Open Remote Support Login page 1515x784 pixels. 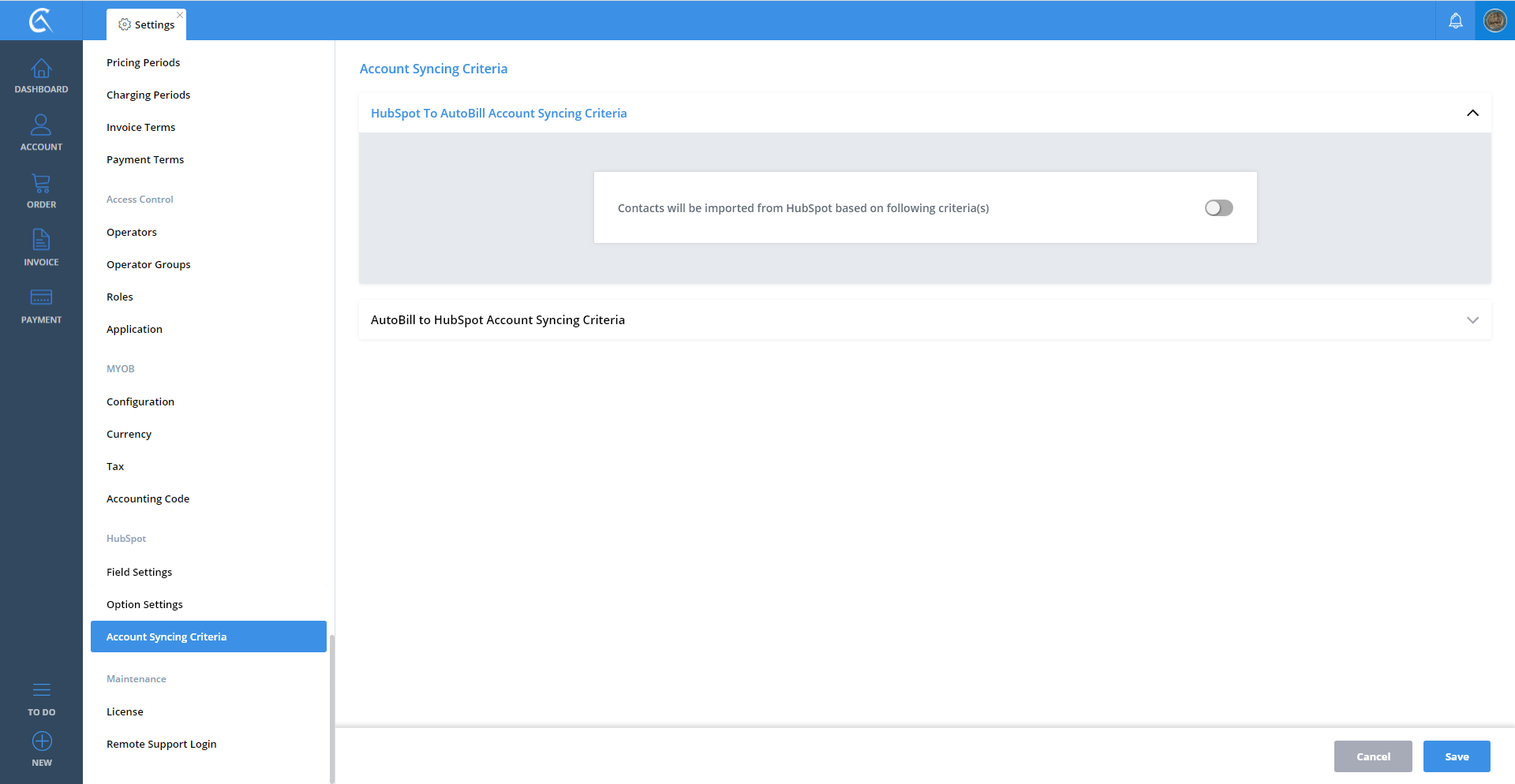coord(161,744)
